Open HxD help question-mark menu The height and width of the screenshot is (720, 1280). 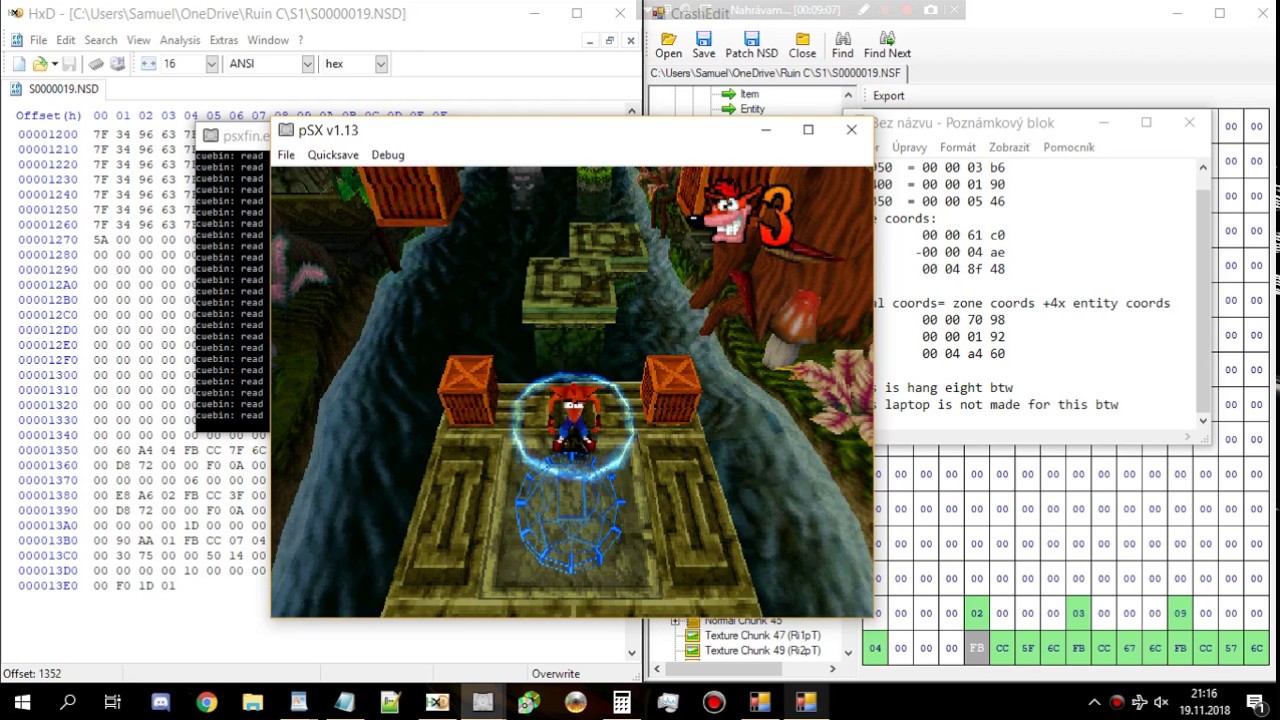[300, 40]
